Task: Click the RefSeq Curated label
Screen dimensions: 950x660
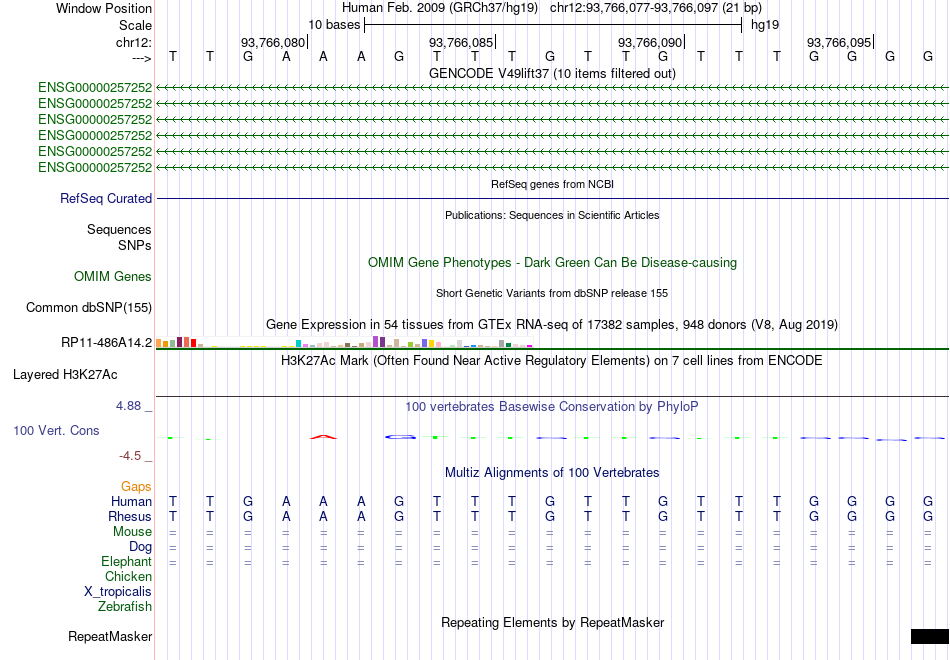Action: (x=106, y=198)
